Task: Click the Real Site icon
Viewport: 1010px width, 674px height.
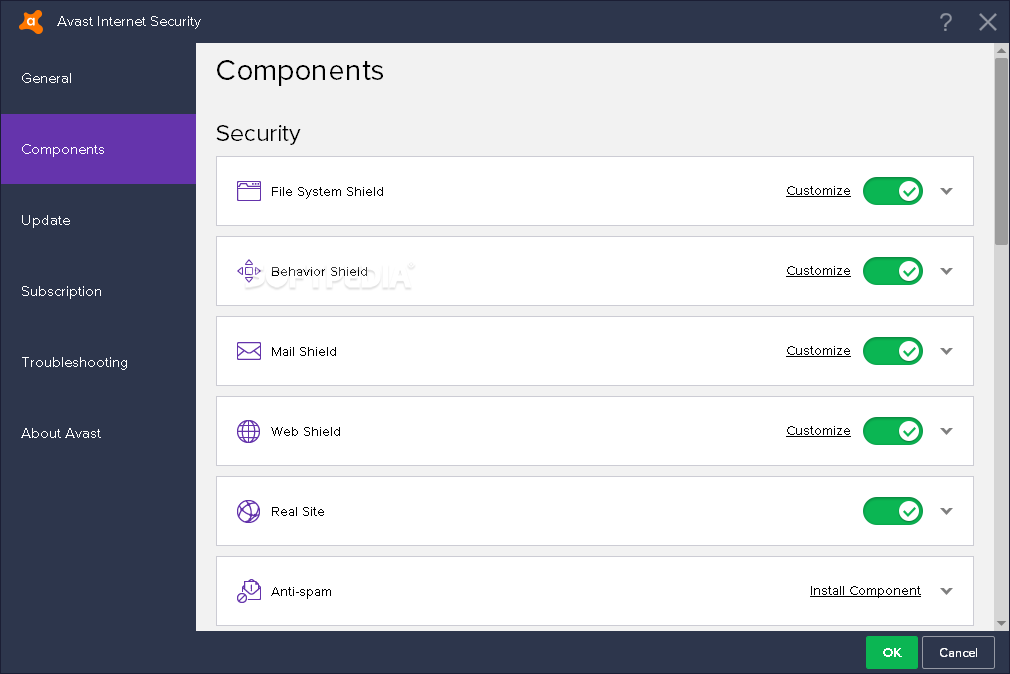Action: (x=249, y=511)
